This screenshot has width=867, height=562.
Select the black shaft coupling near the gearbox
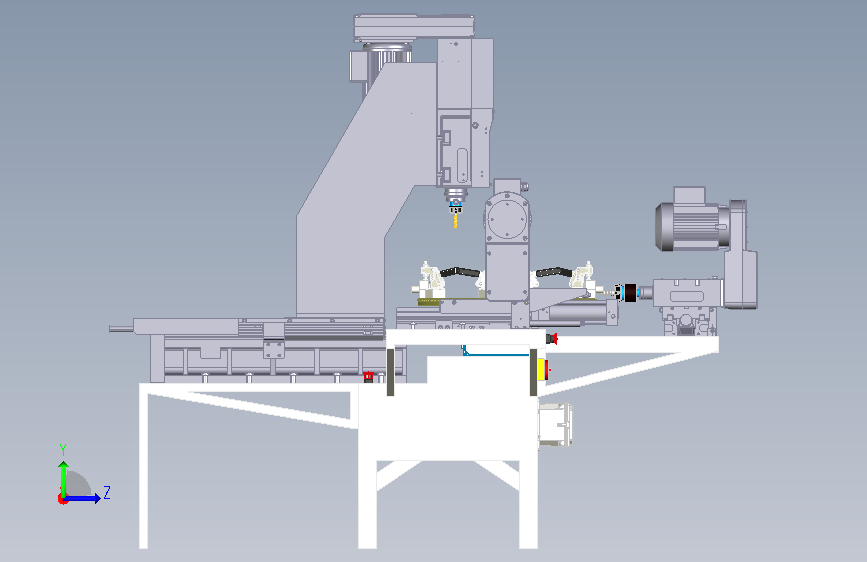(629, 293)
